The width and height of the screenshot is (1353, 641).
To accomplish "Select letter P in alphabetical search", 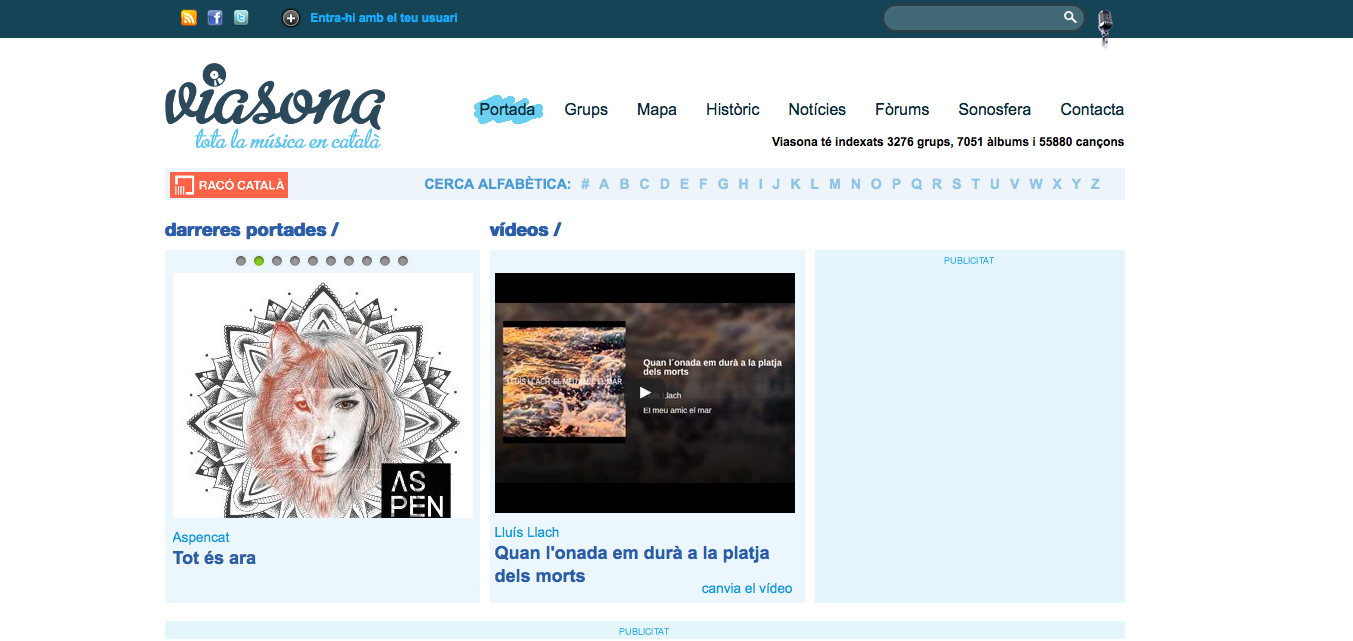I will [x=897, y=184].
